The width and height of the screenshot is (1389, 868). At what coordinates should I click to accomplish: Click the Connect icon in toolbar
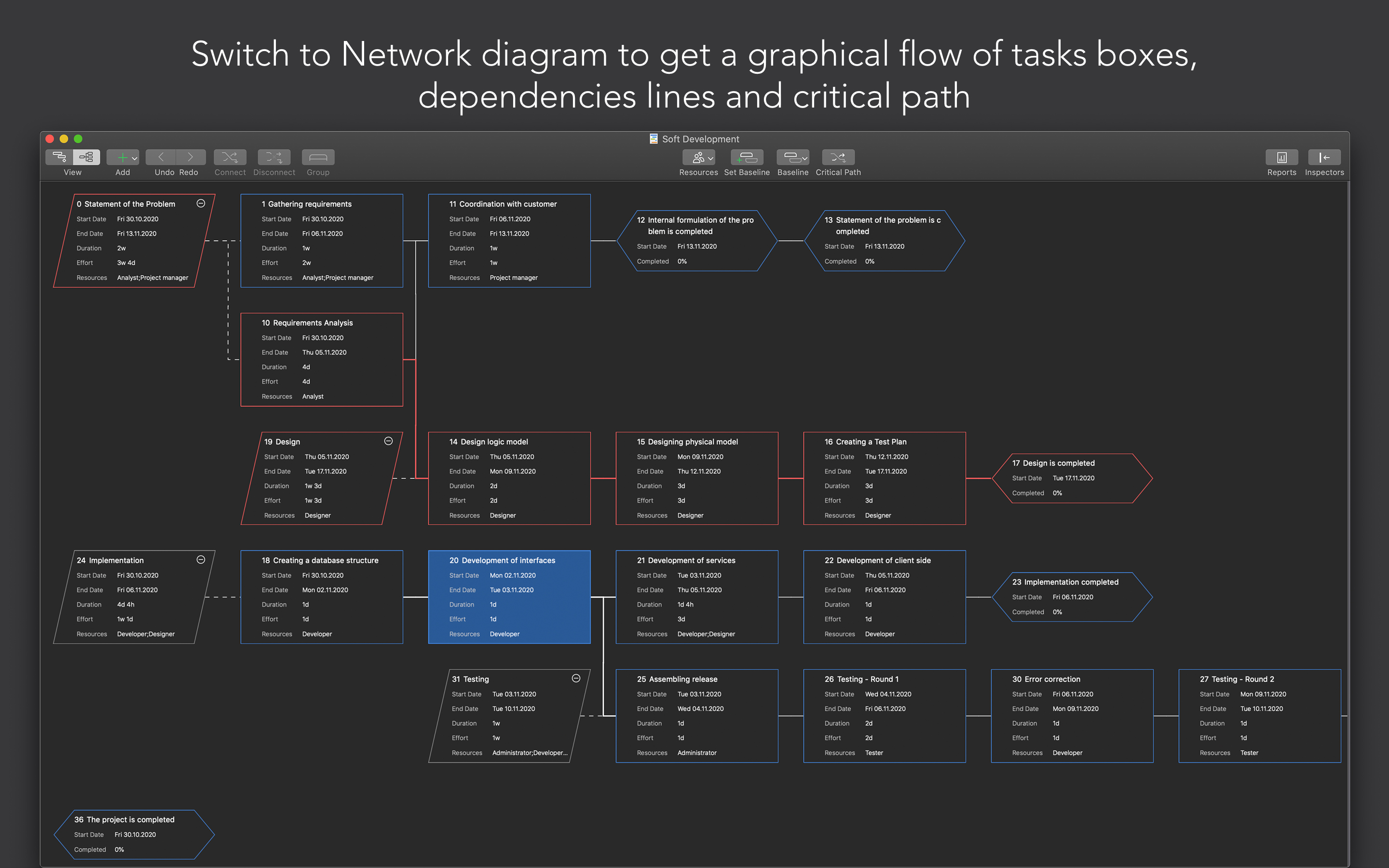click(x=228, y=157)
